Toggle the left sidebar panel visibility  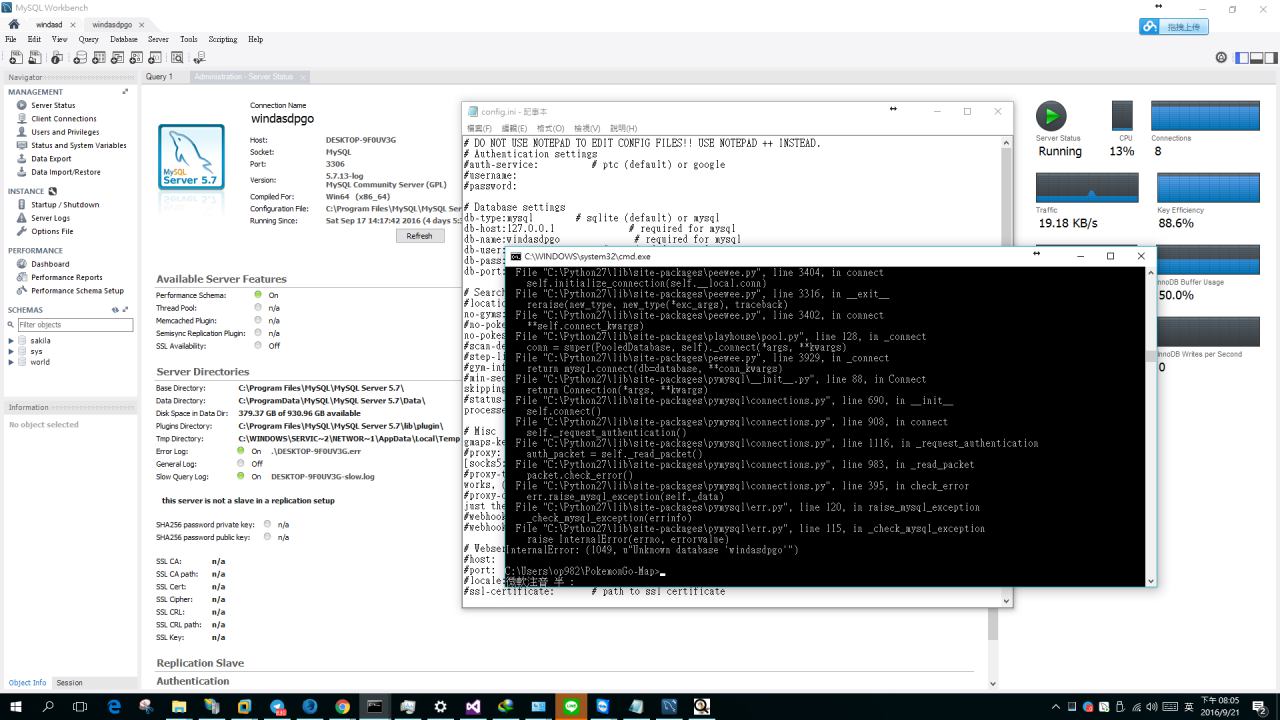click(x=1242, y=58)
